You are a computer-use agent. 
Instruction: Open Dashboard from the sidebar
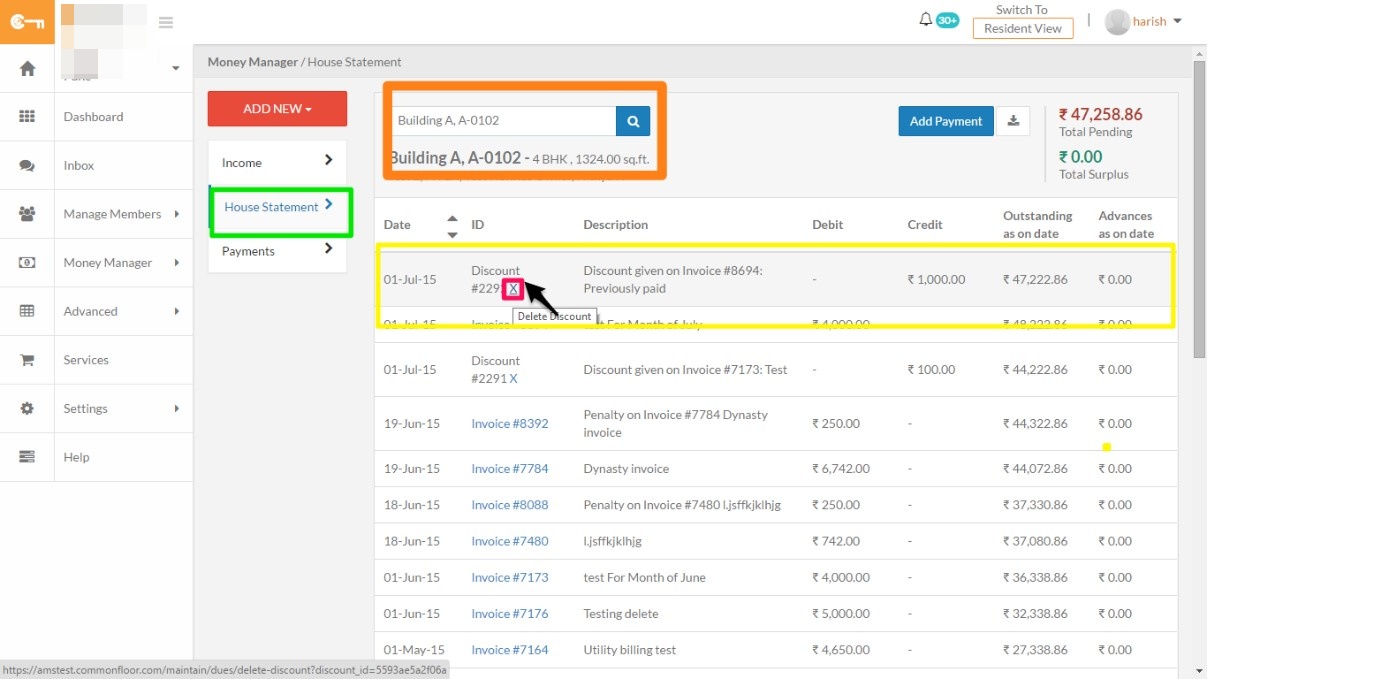point(93,117)
